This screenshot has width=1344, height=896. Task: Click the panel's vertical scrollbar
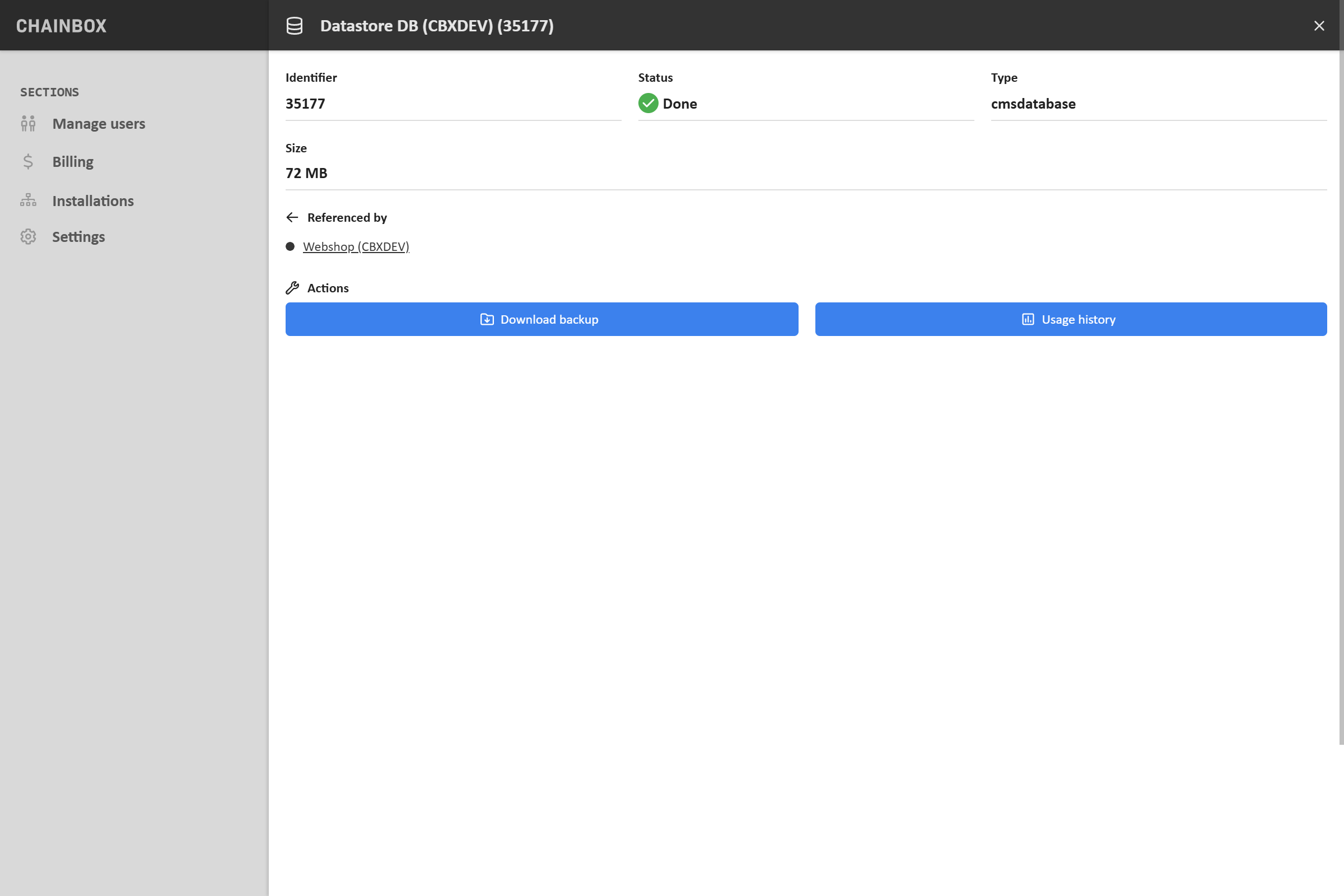(x=1341, y=400)
